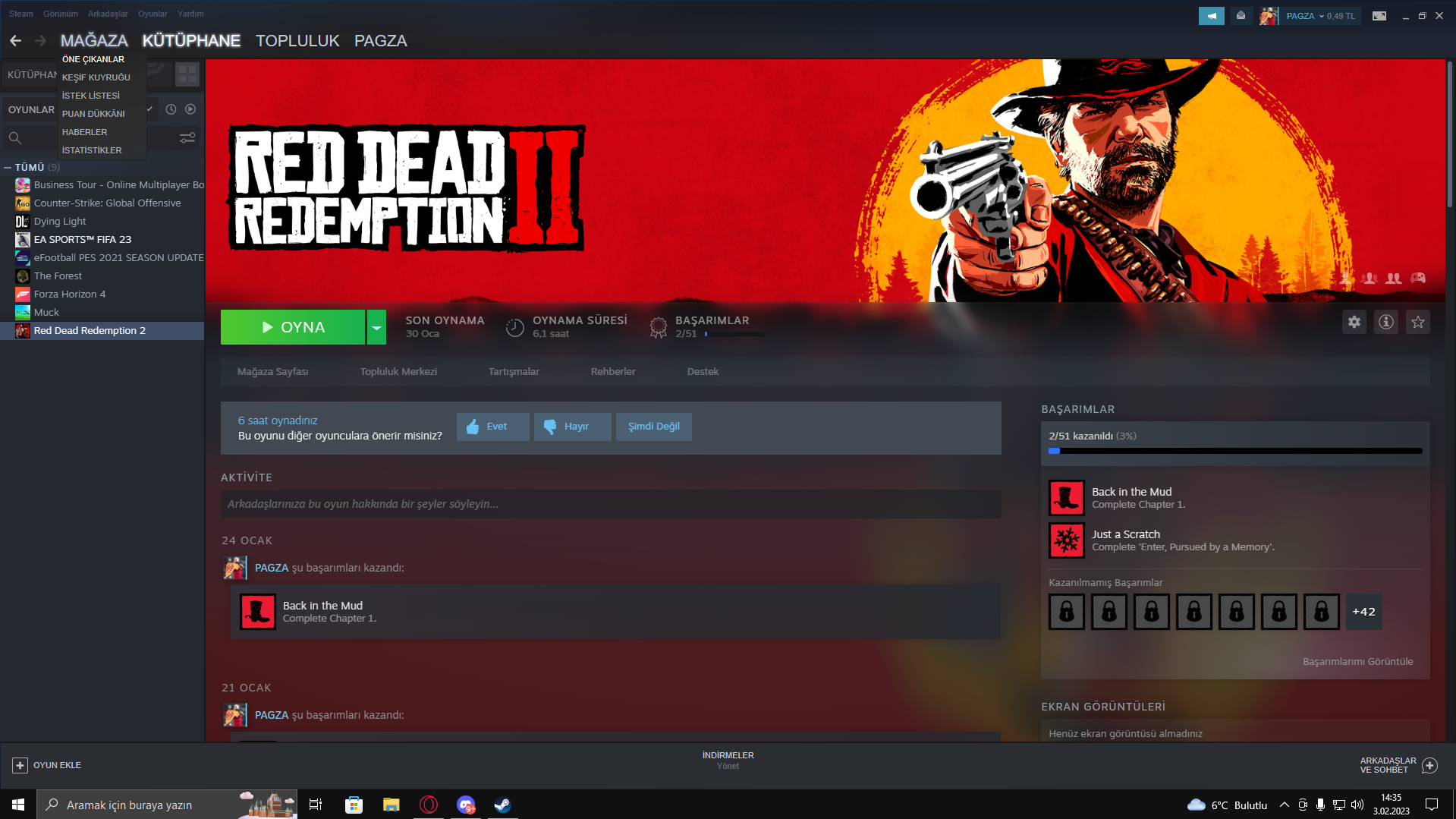Click the green OYNA play button
The height and width of the screenshot is (819, 1456).
pos(293,327)
